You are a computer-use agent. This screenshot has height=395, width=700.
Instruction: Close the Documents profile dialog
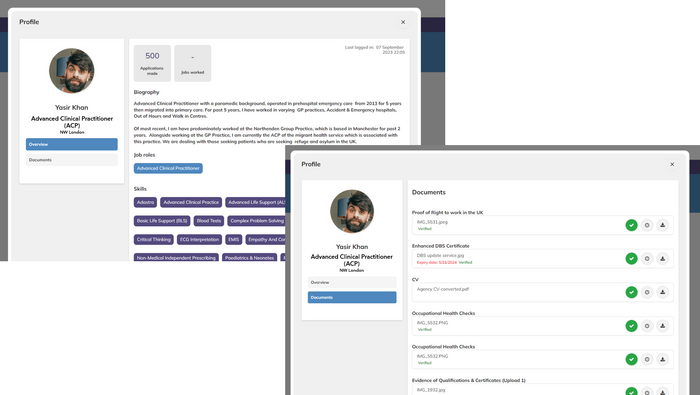pos(672,164)
